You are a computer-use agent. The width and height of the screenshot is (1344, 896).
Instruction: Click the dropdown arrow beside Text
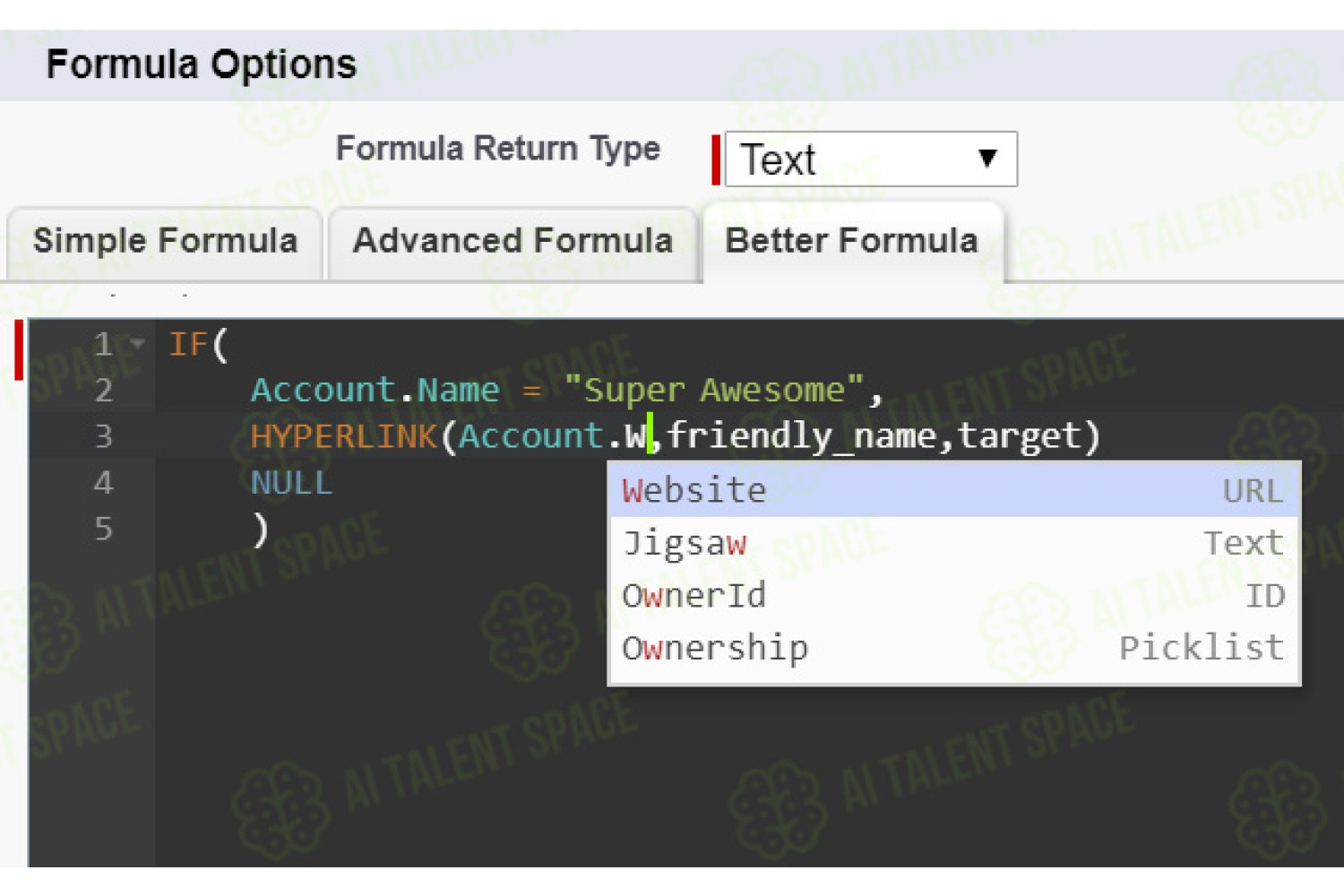(x=987, y=159)
